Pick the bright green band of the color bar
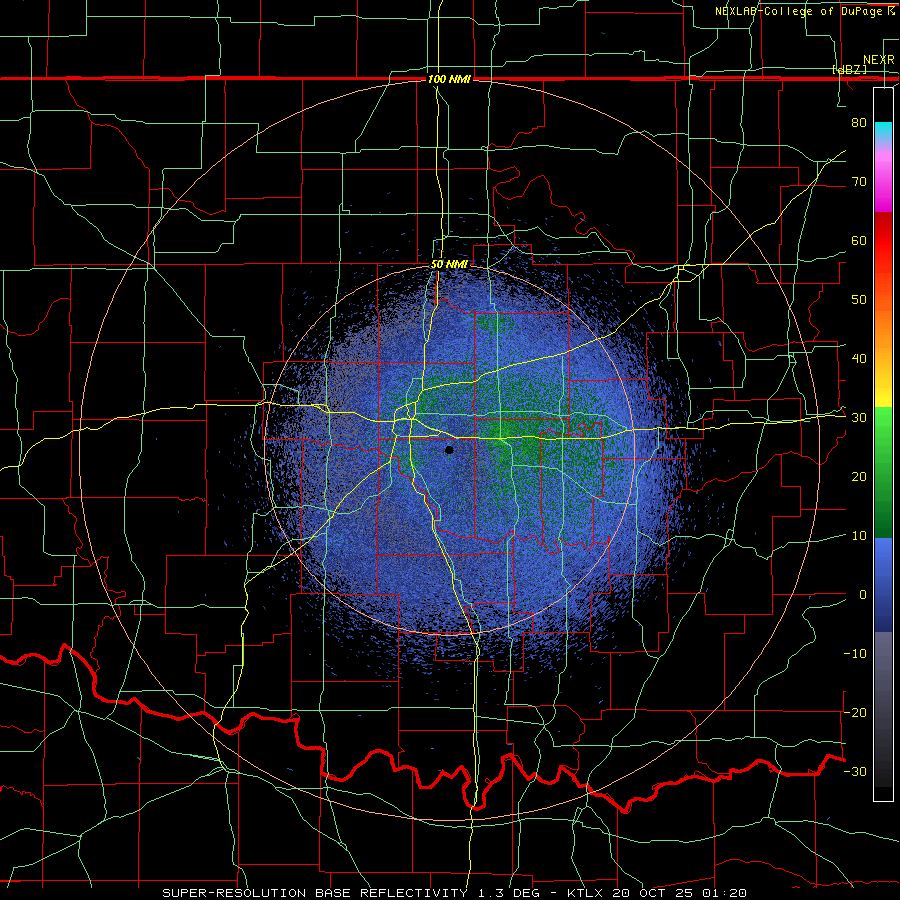Screen dimensions: 900x900 point(883,436)
